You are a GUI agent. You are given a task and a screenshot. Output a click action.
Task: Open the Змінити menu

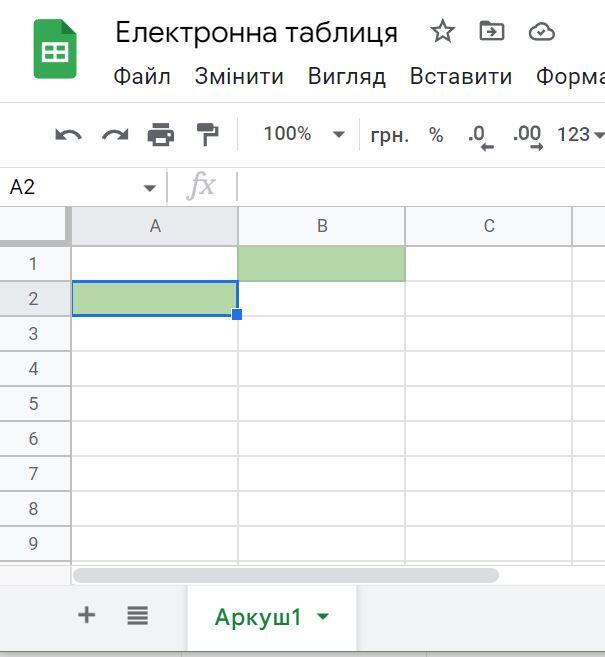[x=239, y=77]
